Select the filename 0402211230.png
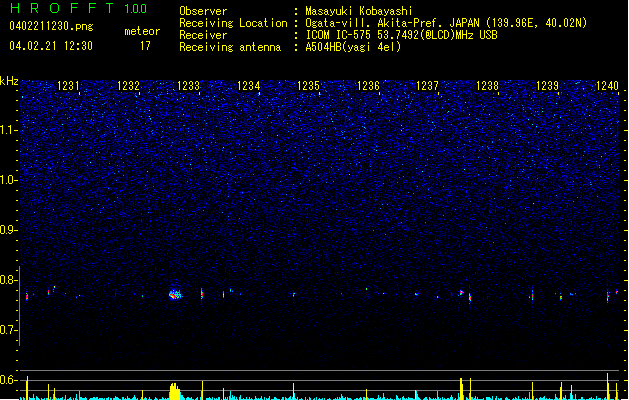Image resolution: width=629 pixels, height=400 pixels. click(x=51, y=26)
